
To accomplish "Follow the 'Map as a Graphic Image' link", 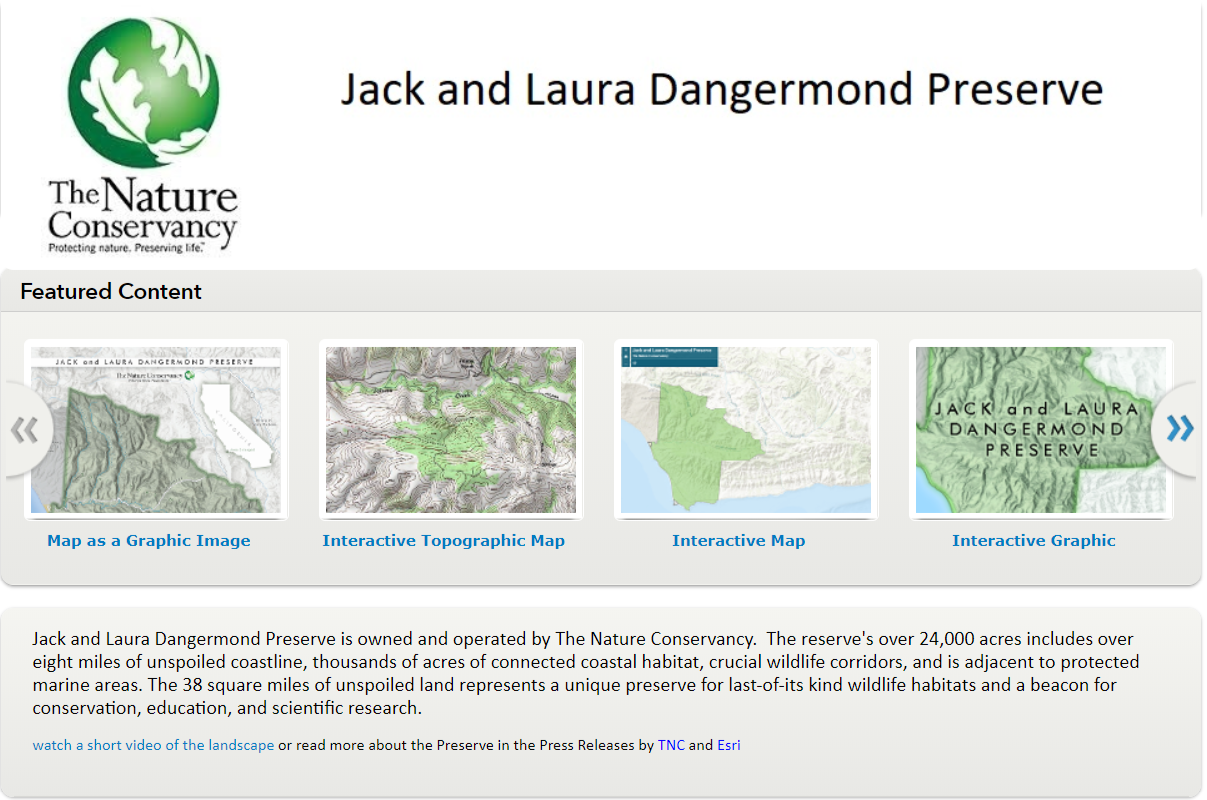I will (x=148, y=541).
